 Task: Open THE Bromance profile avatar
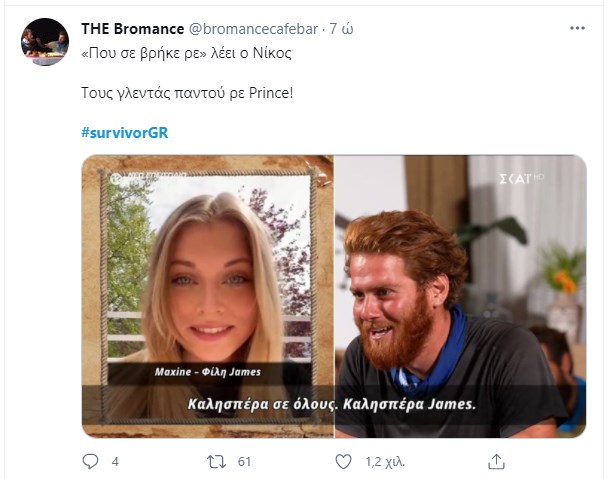(45, 42)
